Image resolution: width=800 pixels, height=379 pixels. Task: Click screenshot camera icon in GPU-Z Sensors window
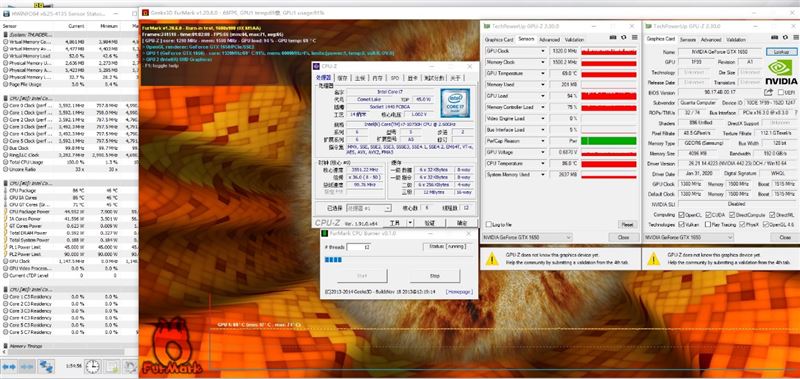(613, 38)
